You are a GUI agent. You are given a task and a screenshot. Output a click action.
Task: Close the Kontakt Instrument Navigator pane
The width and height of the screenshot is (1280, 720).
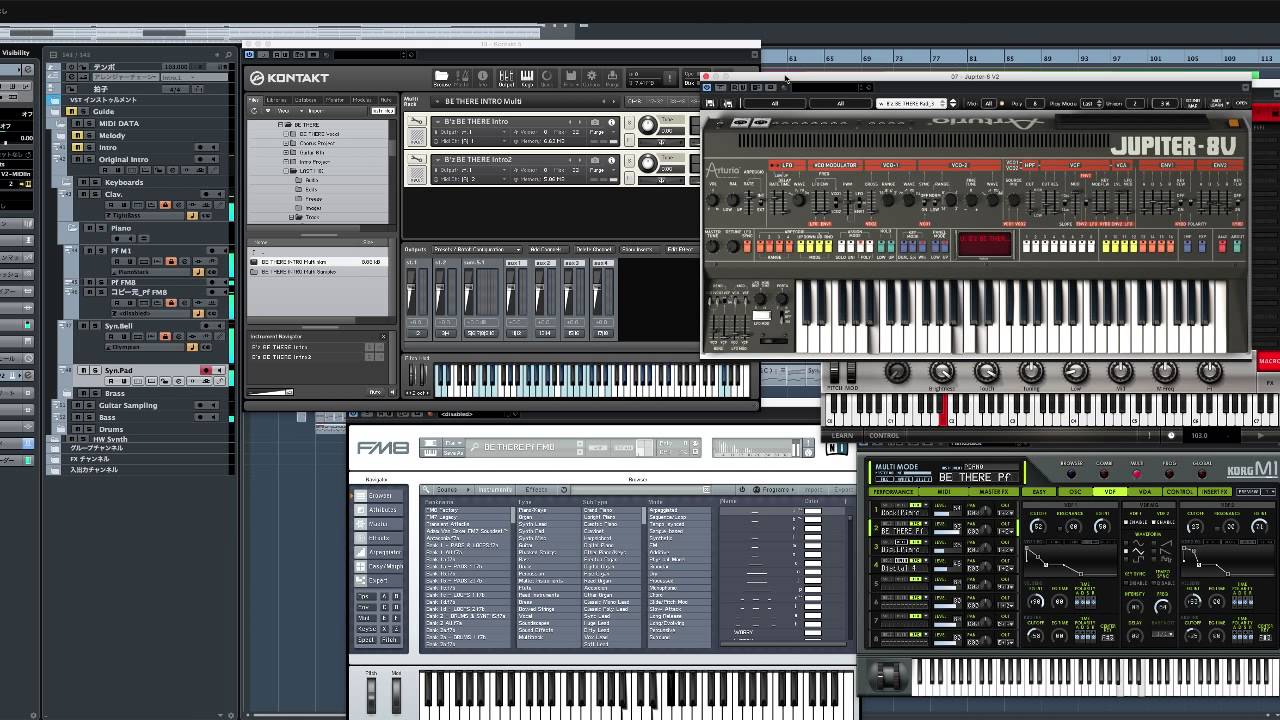point(383,336)
